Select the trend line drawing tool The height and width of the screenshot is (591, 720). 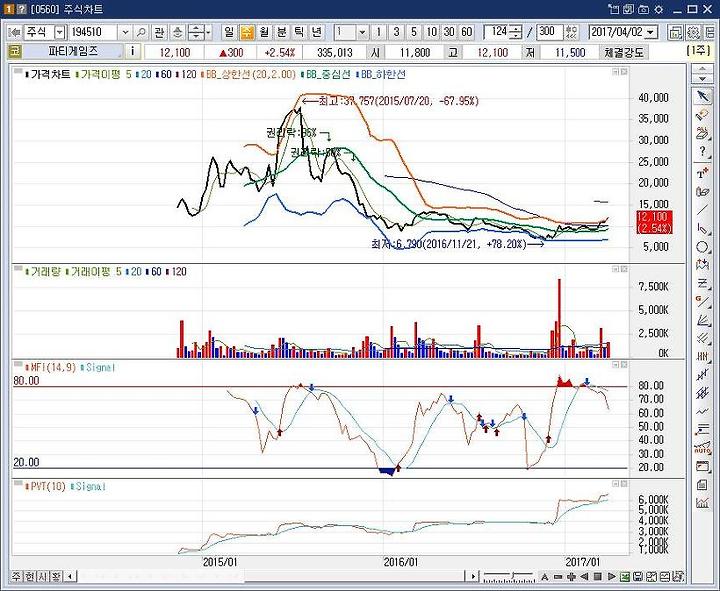tap(702, 210)
